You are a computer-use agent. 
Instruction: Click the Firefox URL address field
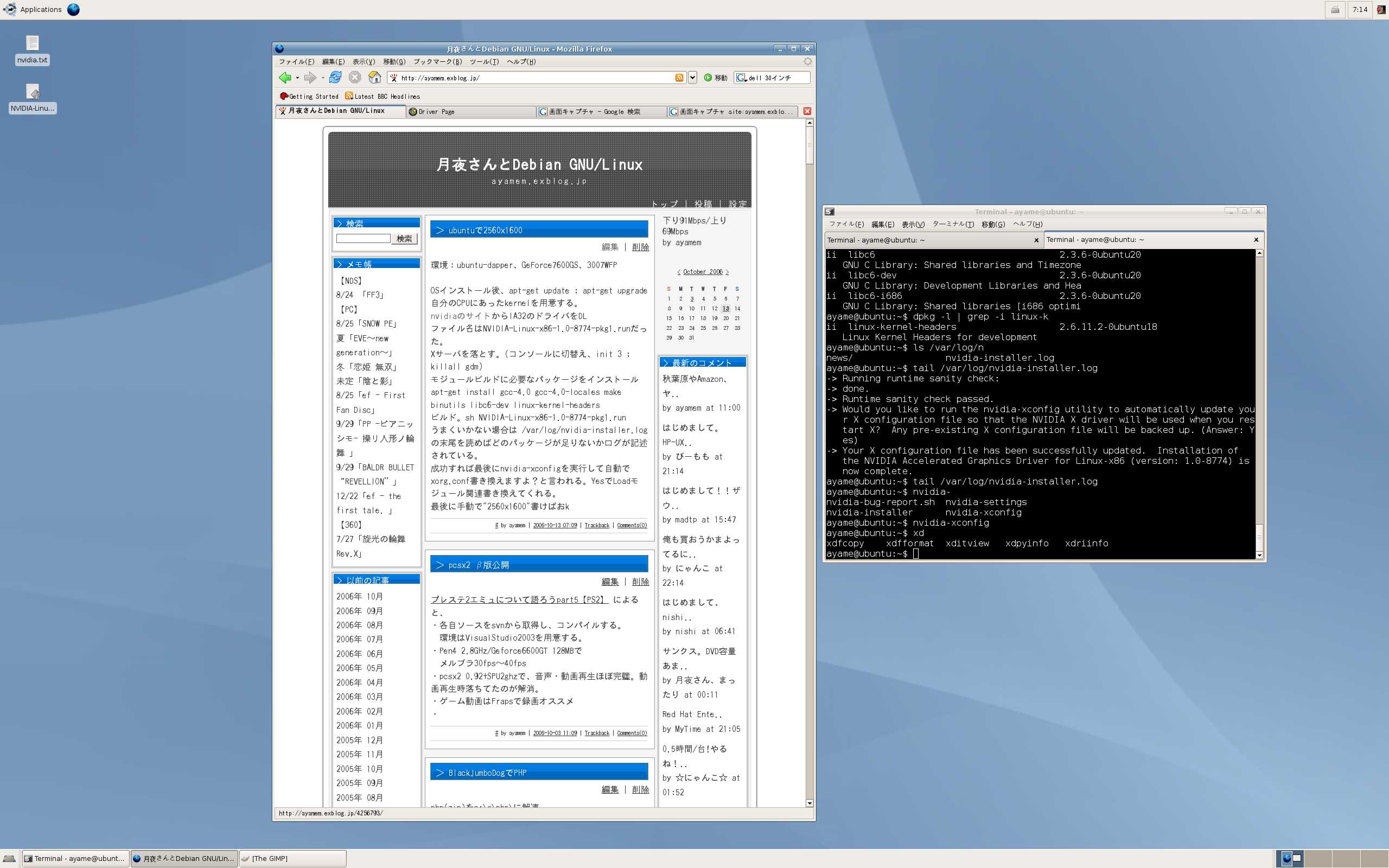point(536,78)
